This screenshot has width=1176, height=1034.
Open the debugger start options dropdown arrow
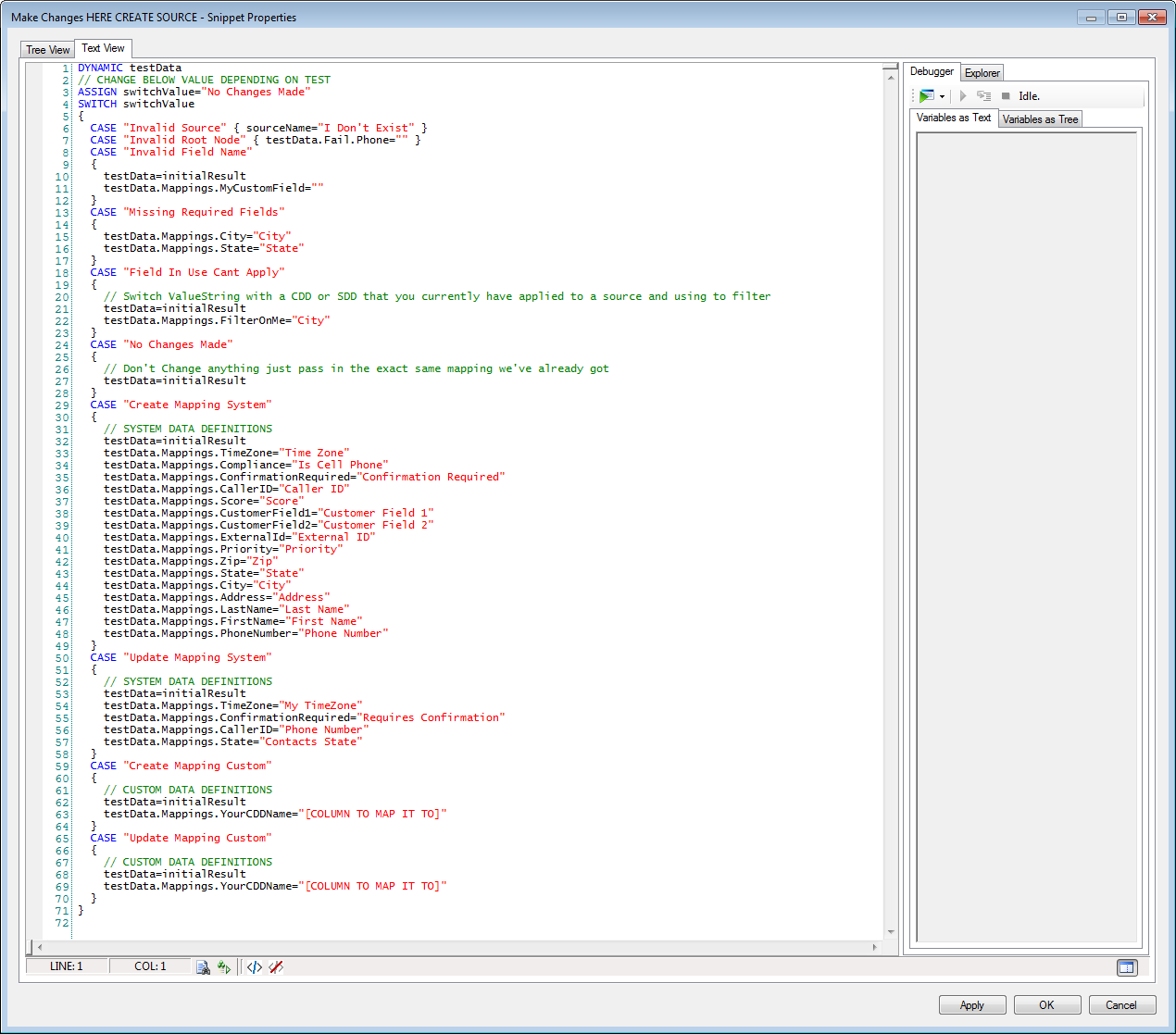tap(942, 96)
